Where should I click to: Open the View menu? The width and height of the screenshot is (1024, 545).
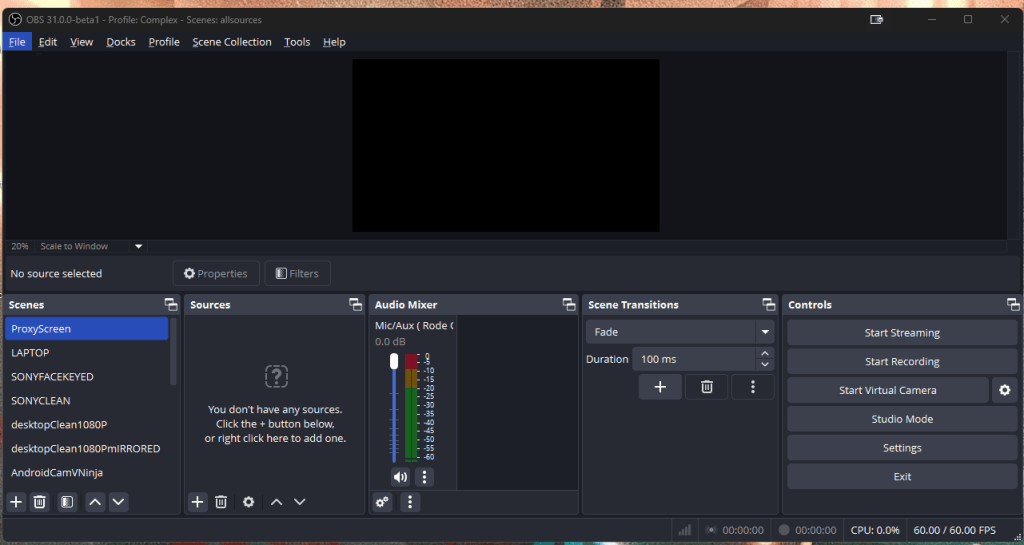pyautogui.click(x=82, y=42)
